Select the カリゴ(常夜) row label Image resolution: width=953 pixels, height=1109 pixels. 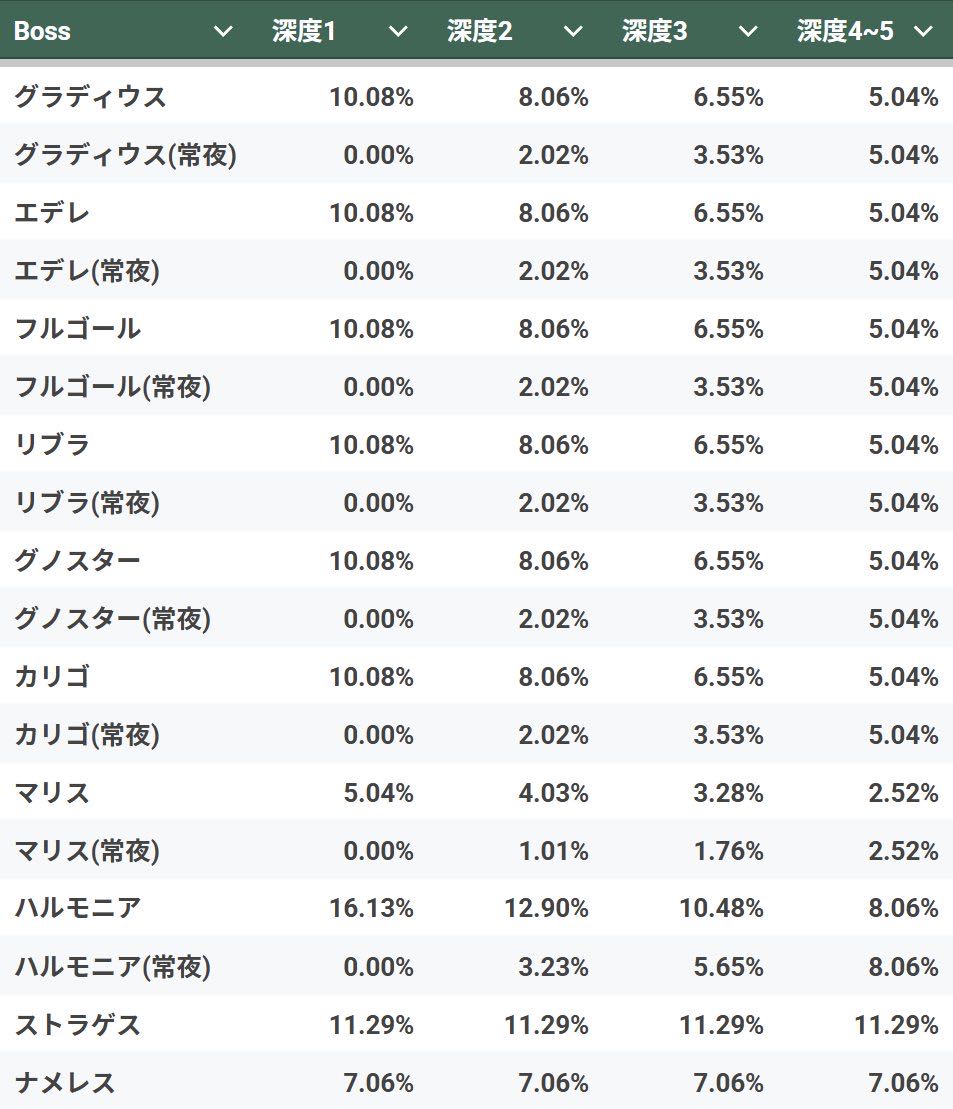(87, 735)
